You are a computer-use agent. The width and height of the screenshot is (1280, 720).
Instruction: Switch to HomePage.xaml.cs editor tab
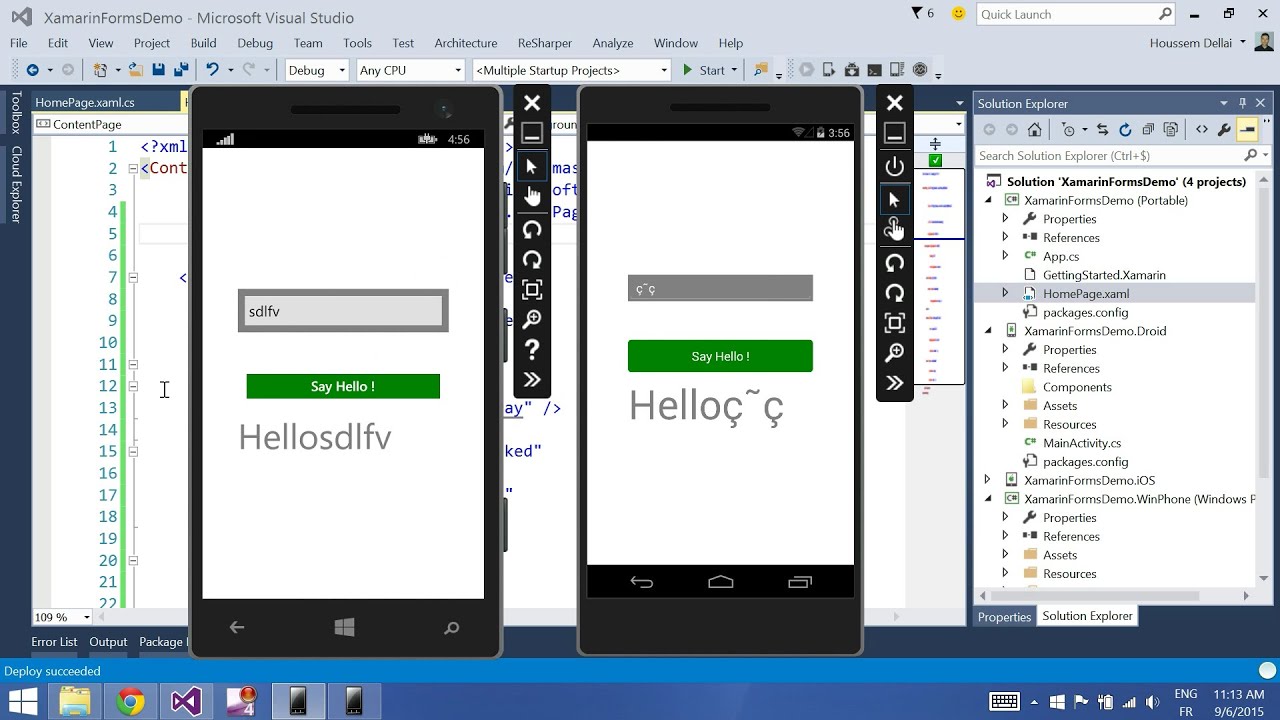click(85, 102)
